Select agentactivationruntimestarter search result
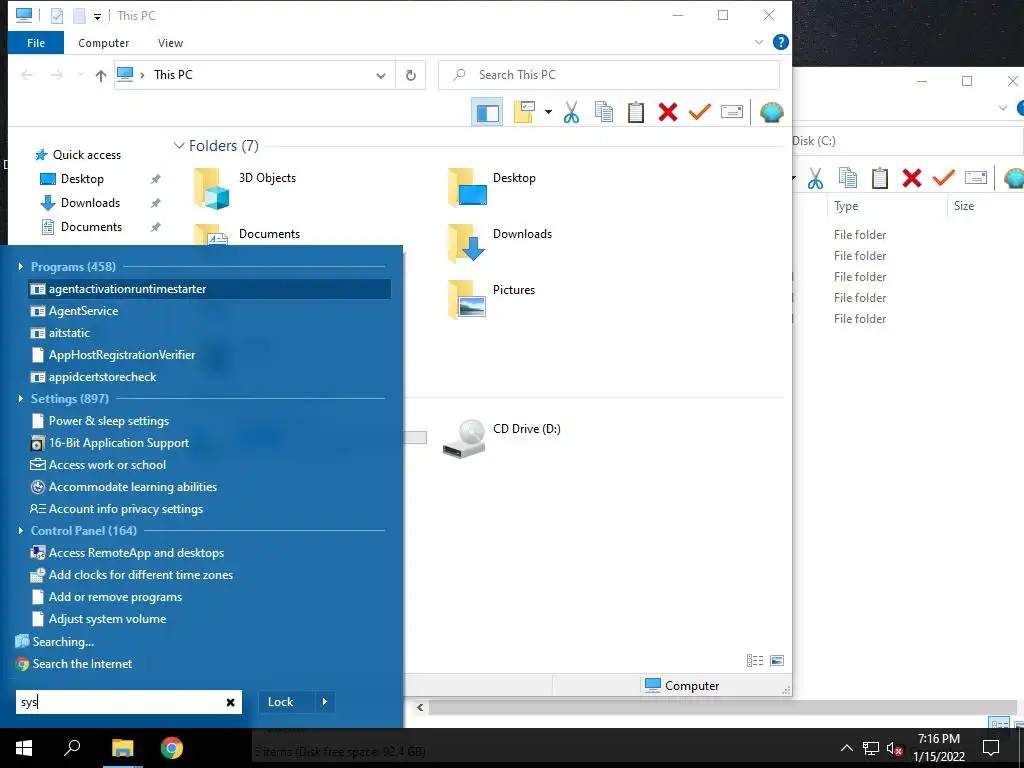 [x=210, y=289]
